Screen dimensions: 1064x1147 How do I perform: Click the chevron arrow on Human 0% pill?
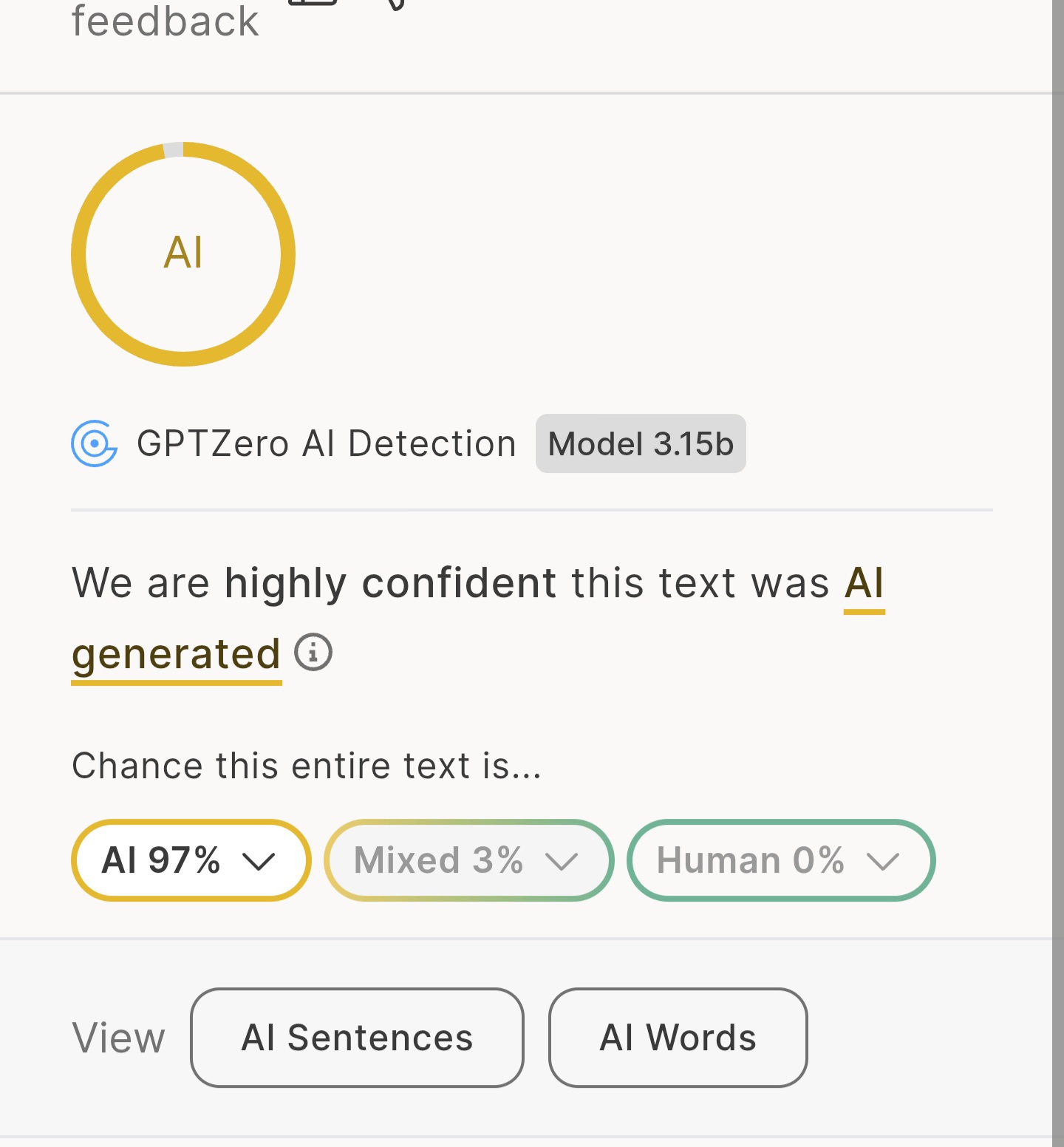(x=883, y=861)
